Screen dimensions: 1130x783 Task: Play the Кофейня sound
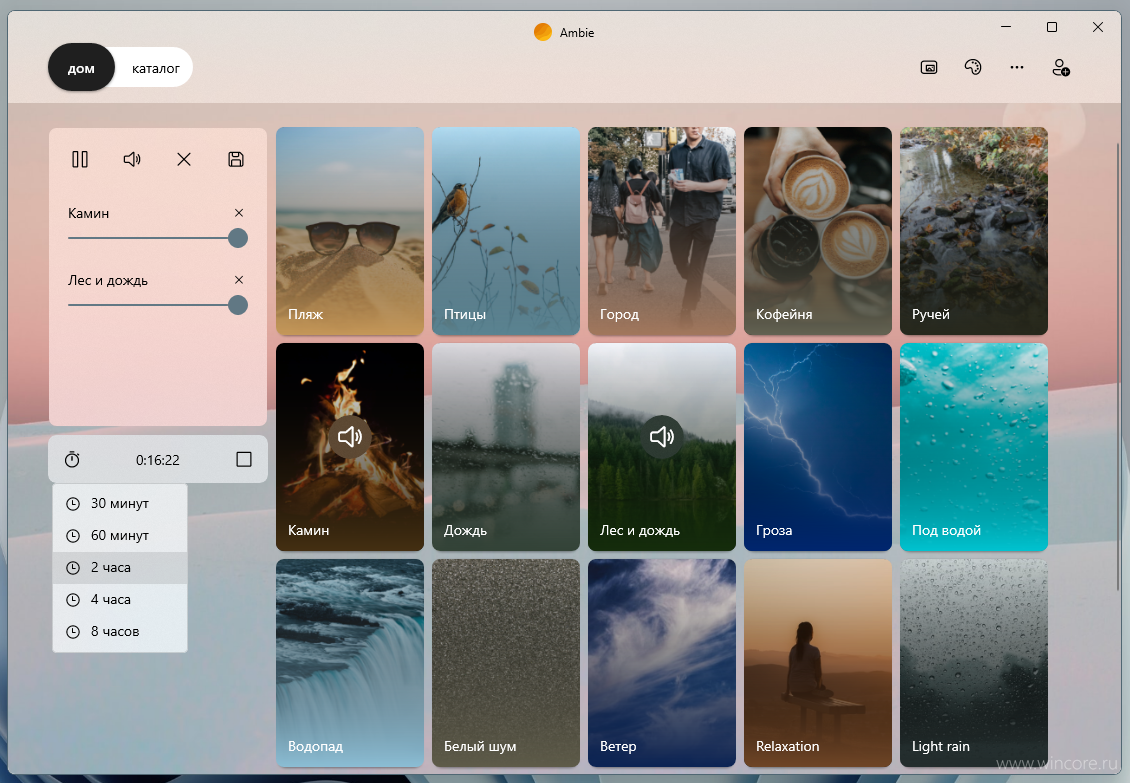[x=818, y=231]
